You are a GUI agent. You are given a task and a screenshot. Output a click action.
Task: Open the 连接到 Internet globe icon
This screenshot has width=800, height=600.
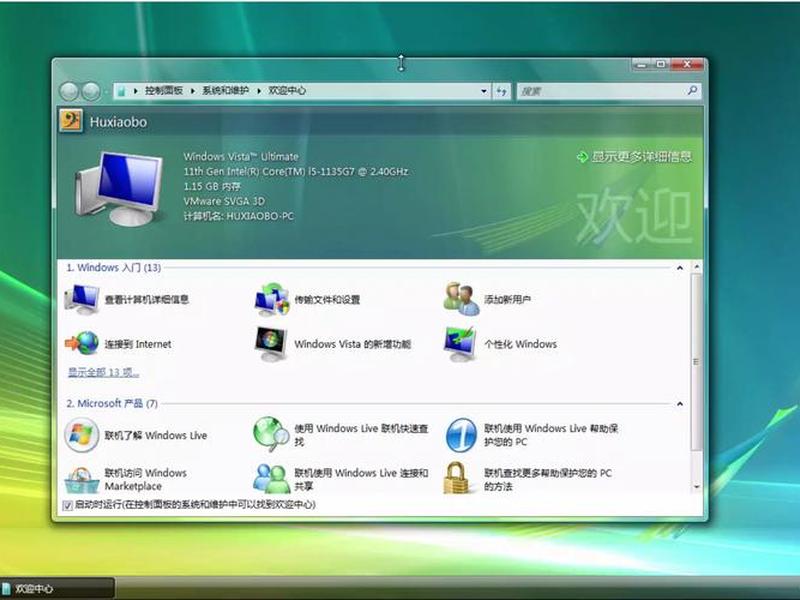[x=82, y=343]
